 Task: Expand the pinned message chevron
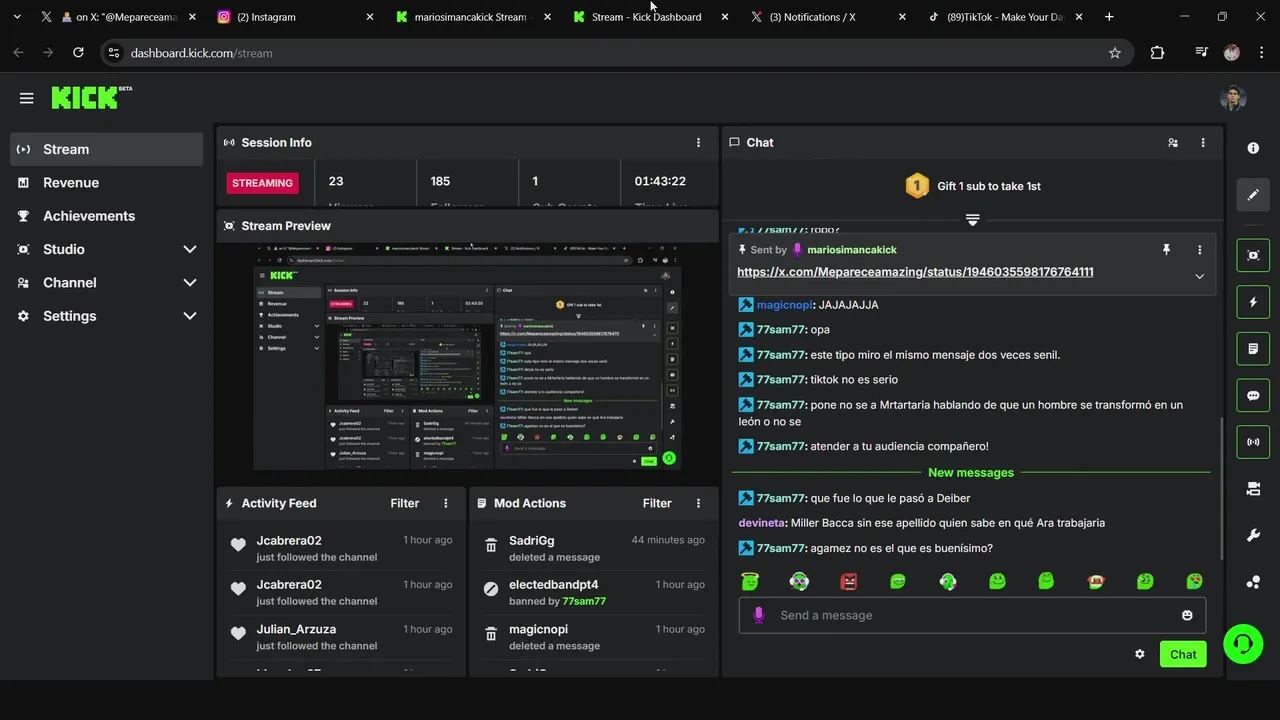[x=1199, y=276]
